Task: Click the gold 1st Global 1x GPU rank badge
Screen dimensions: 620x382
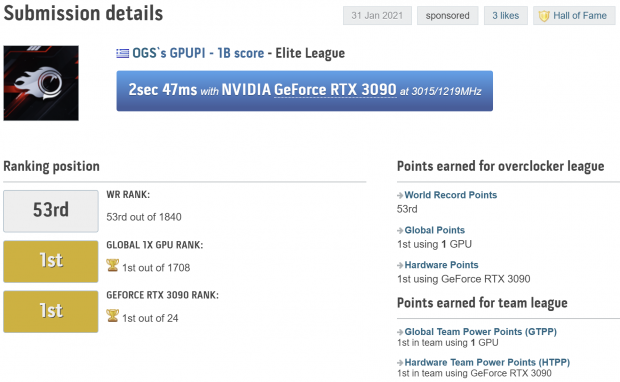Action: (x=51, y=261)
